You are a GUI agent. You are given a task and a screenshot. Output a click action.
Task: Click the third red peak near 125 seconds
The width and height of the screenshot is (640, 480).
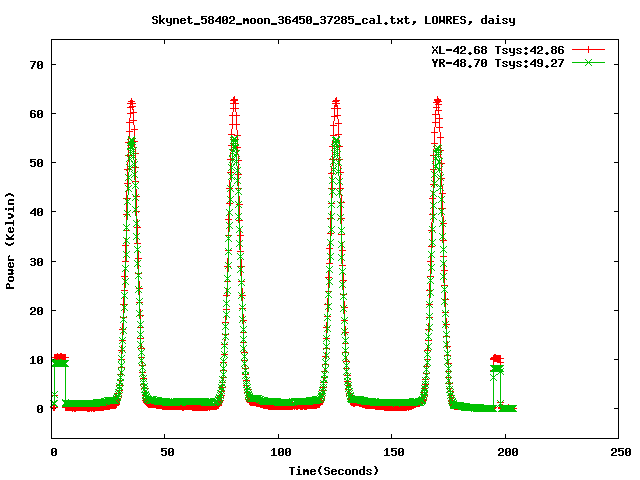(x=336, y=102)
